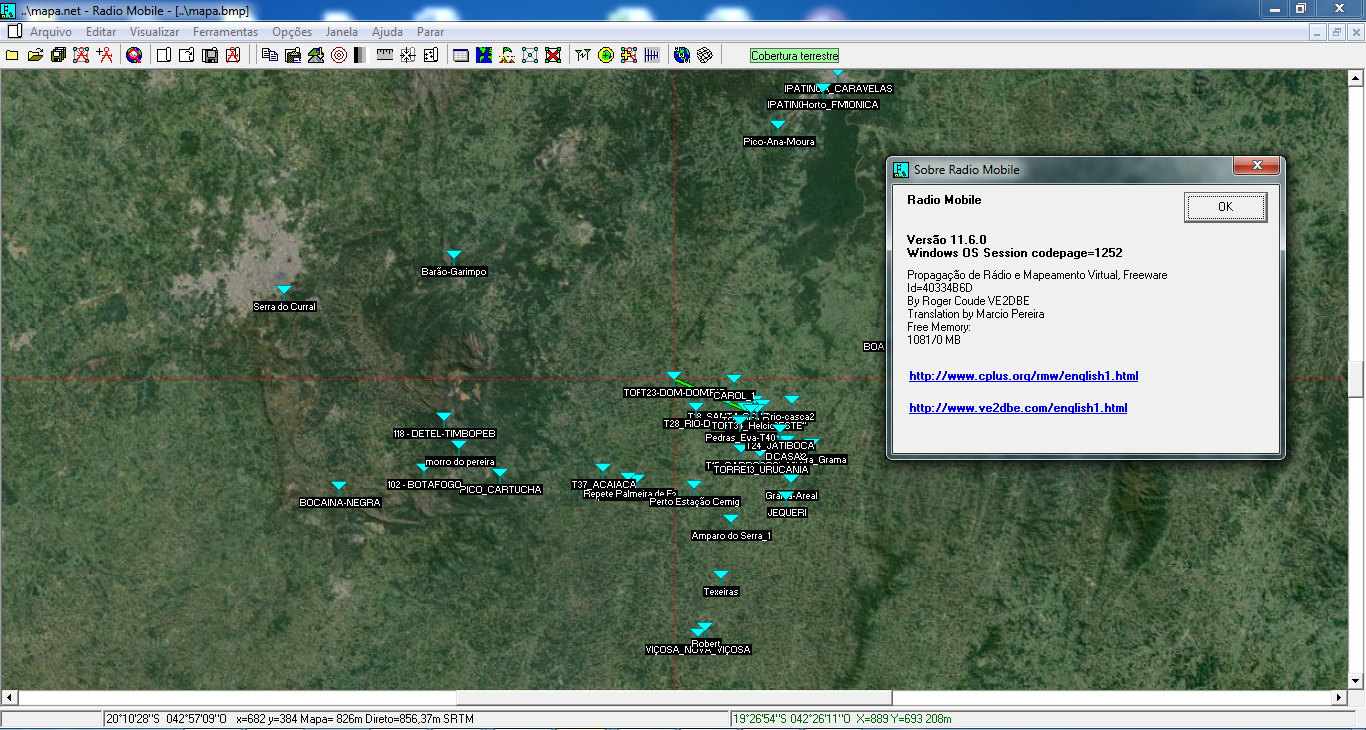
Task: Open the Arquivo menu
Action: (50, 32)
